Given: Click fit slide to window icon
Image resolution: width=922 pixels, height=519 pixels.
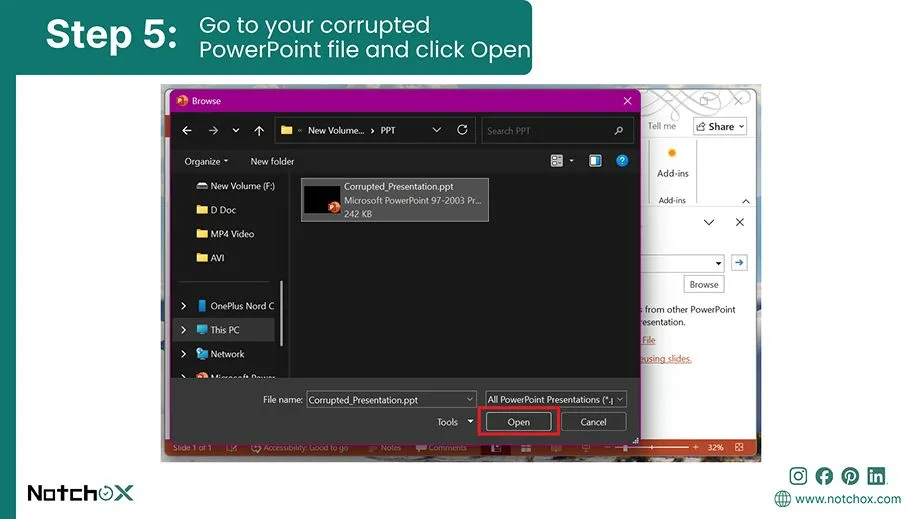Looking at the screenshot, I should [739, 447].
